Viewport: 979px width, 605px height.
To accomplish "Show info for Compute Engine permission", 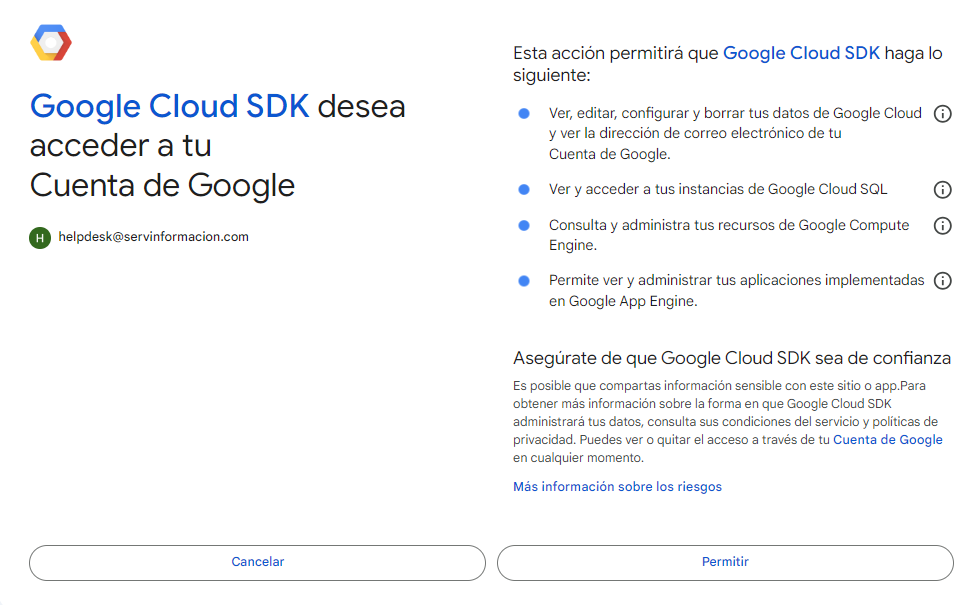I will click(x=942, y=225).
